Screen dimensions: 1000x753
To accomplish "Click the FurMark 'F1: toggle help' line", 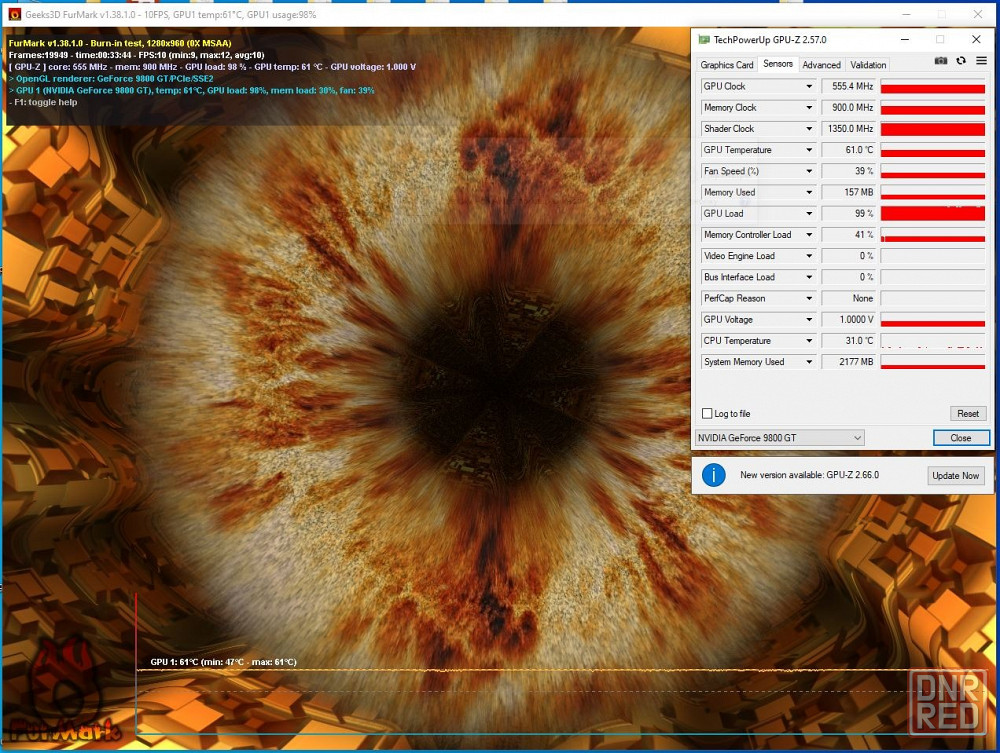I will tap(43, 102).
